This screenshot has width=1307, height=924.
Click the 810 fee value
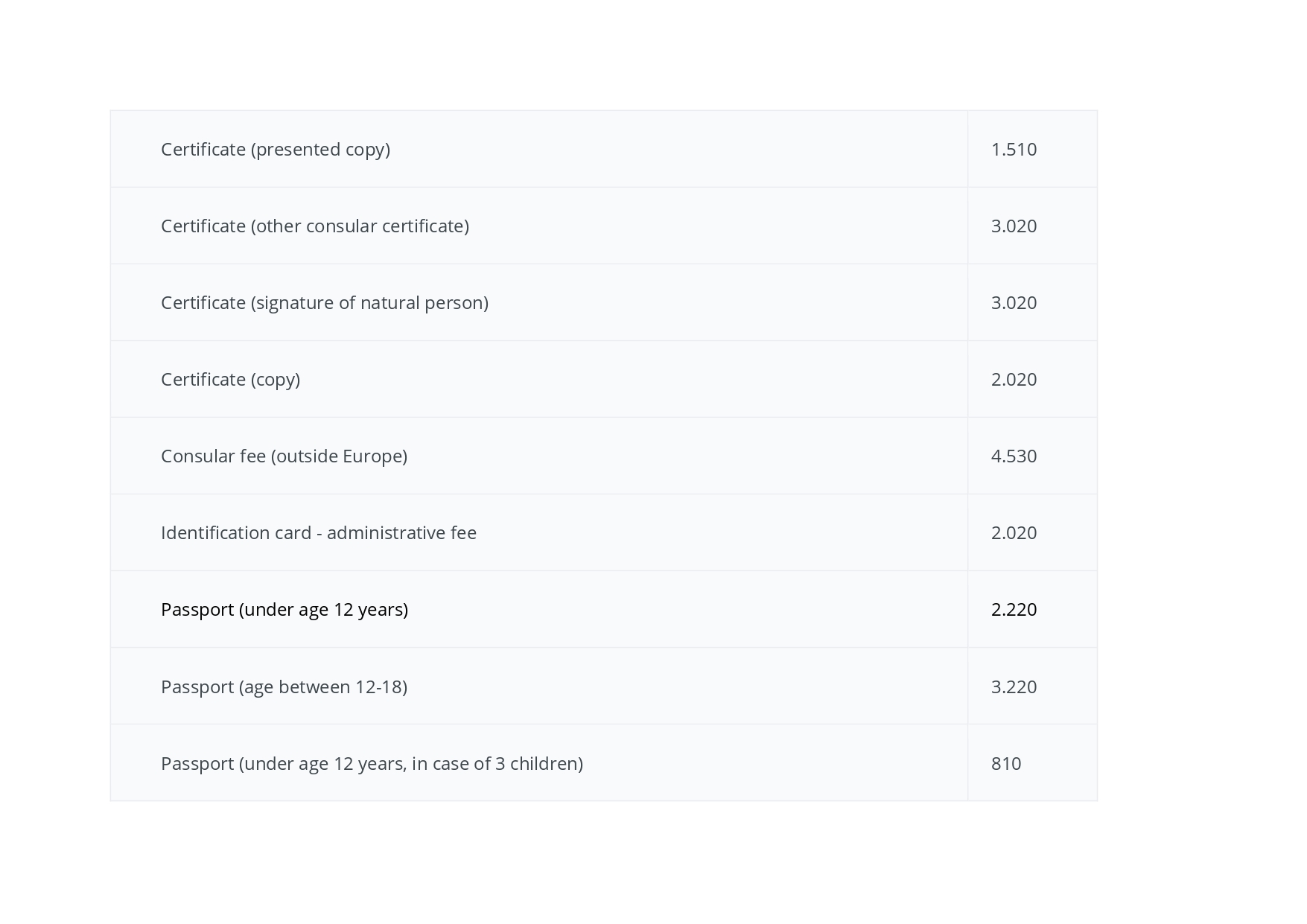pyautogui.click(x=1006, y=764)
